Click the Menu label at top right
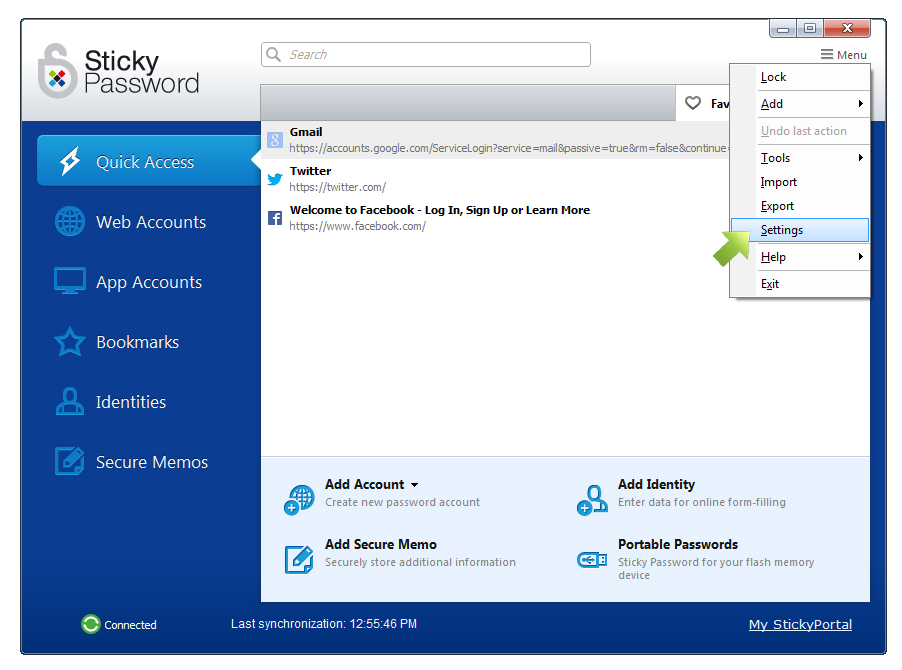Viewport: 902px width, 670px height. 851,55
